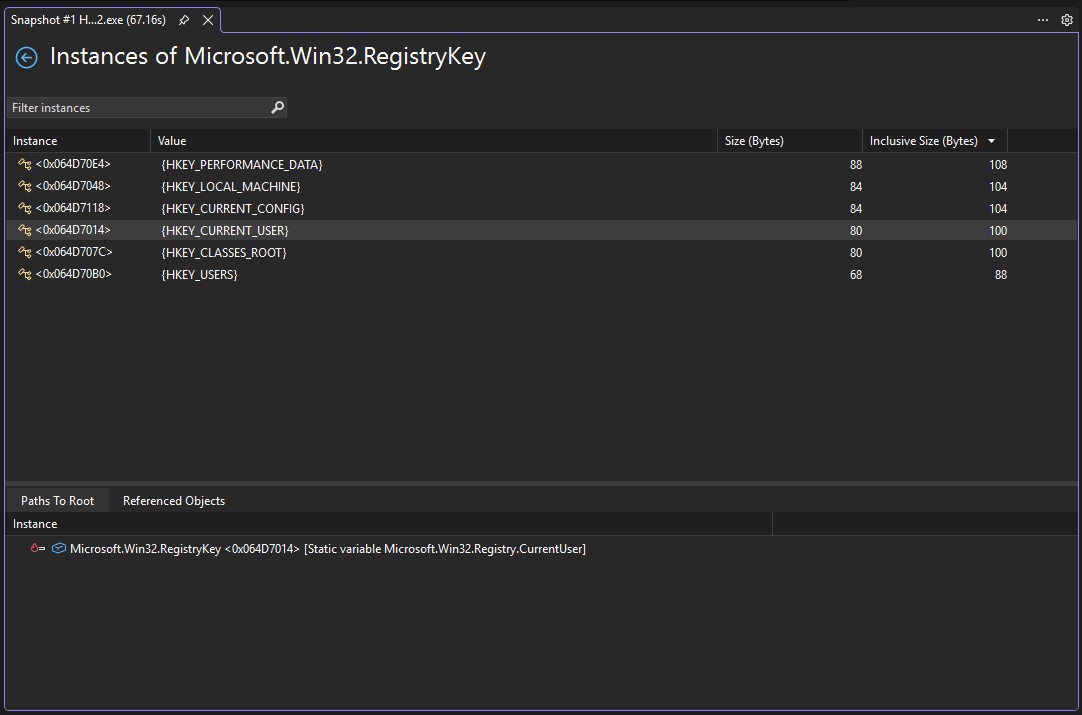1082x715 pixels.
Task: Click the object reference icon beside 0x064D7014
Action: [59, 548]
